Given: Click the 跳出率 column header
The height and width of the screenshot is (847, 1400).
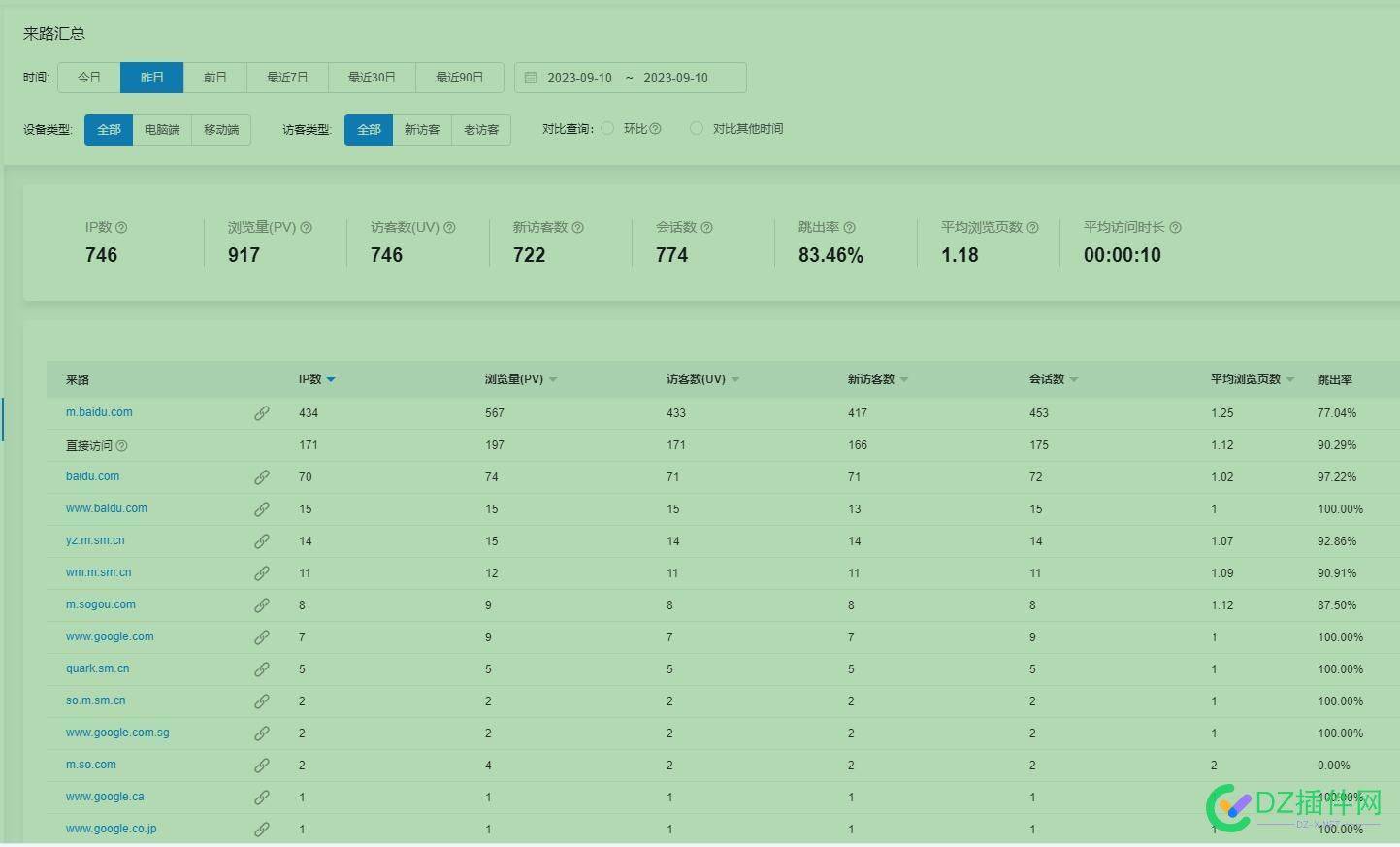Looking at the screenshot, I should 1335,380.
